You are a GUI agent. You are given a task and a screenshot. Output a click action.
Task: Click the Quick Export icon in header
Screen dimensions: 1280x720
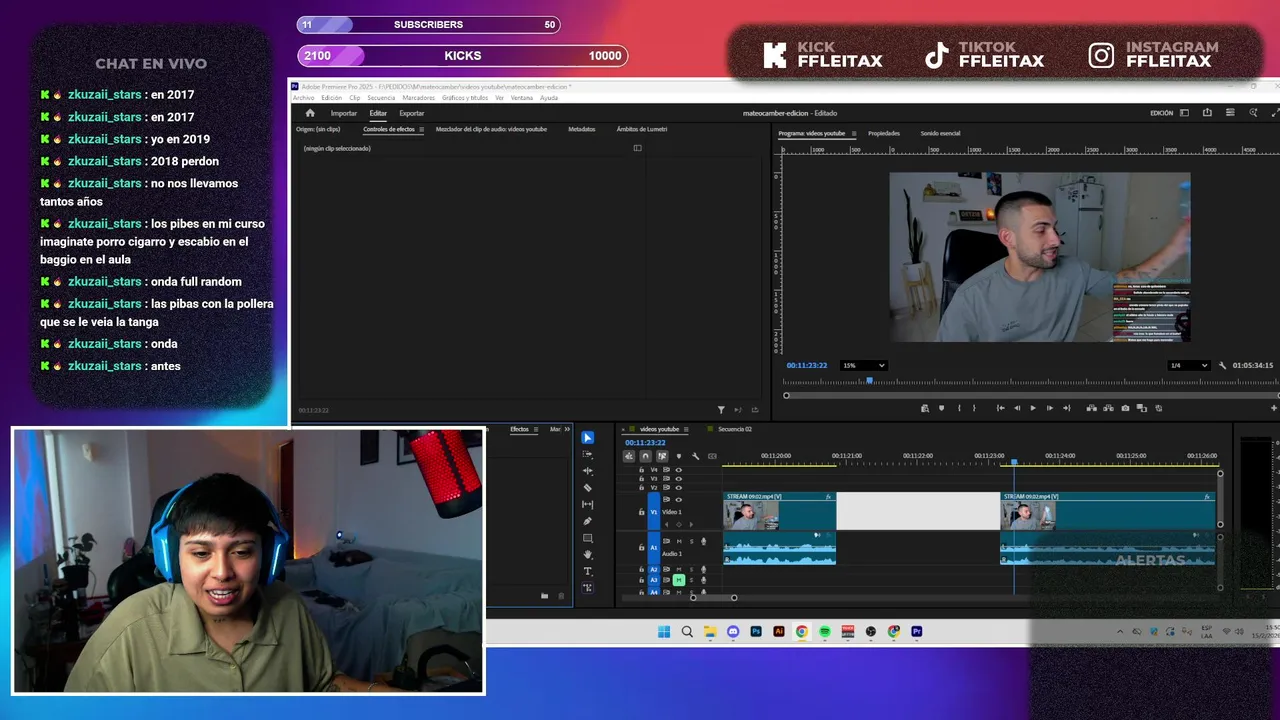coord(1207,113)
